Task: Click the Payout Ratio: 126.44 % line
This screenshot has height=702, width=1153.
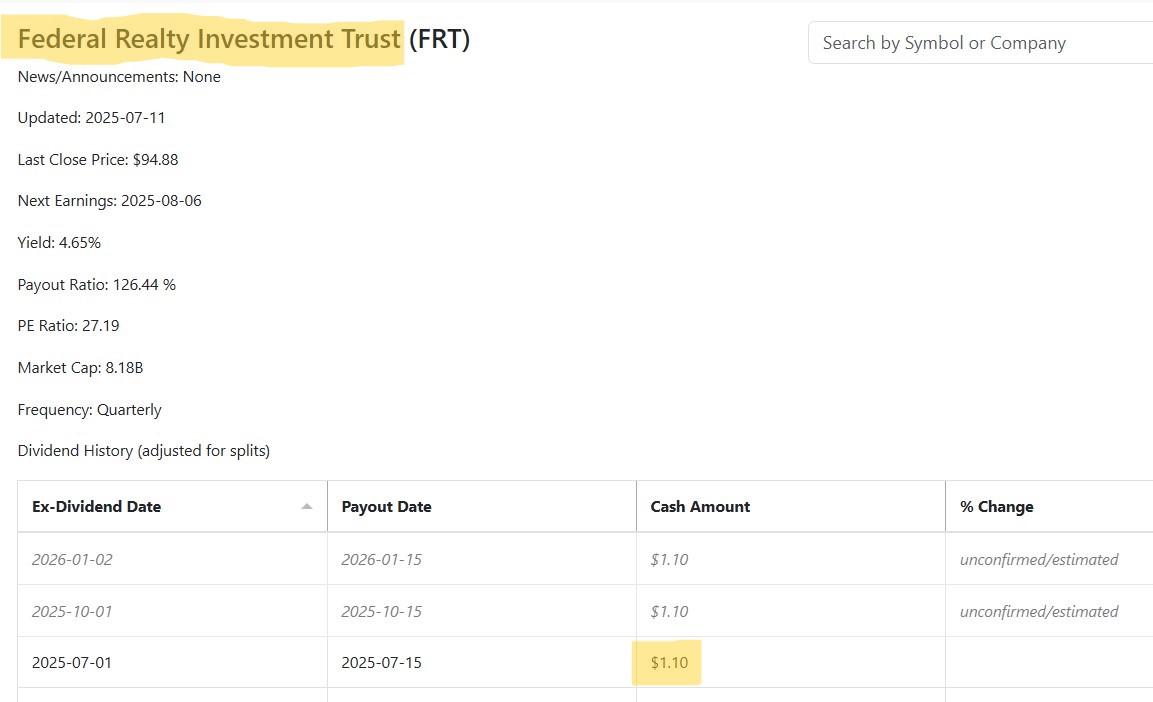Action: click(x=96, y=284)
